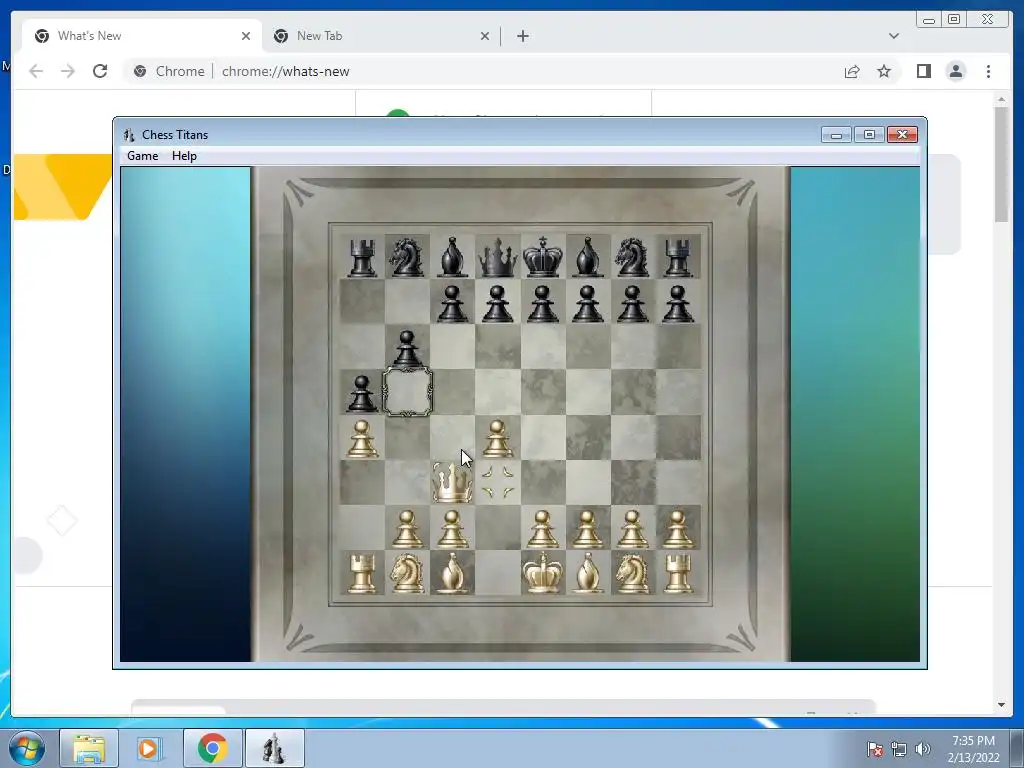Viewport: 1024px width, 768px height.
Task: Select the white pawn on a4
Action: (362, 439)
